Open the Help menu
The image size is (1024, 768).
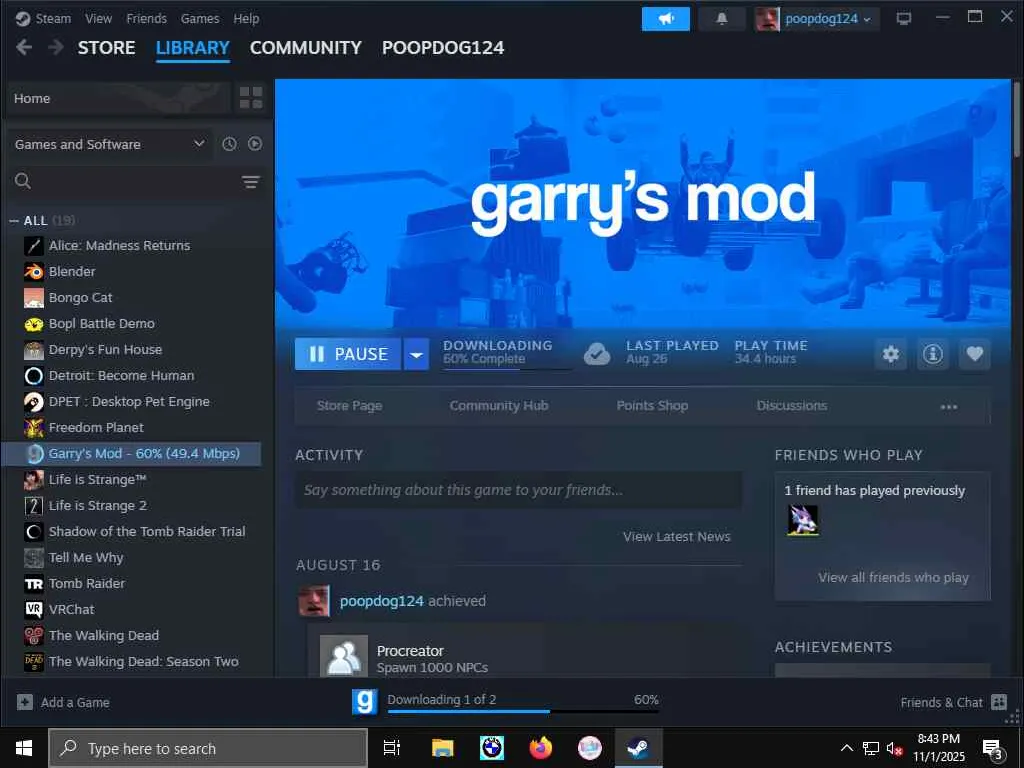246,18
